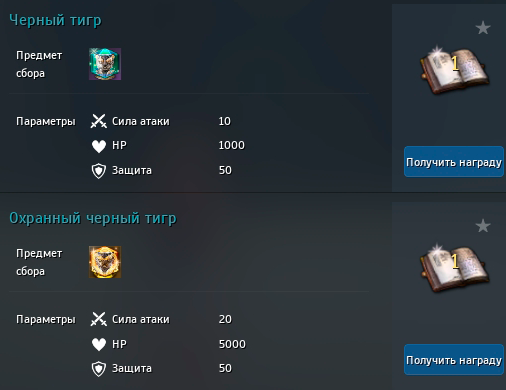Click the reward book icon for Охранный черный тигр
The height and width of the screenshot is (390, 506).
coord(455,269)
